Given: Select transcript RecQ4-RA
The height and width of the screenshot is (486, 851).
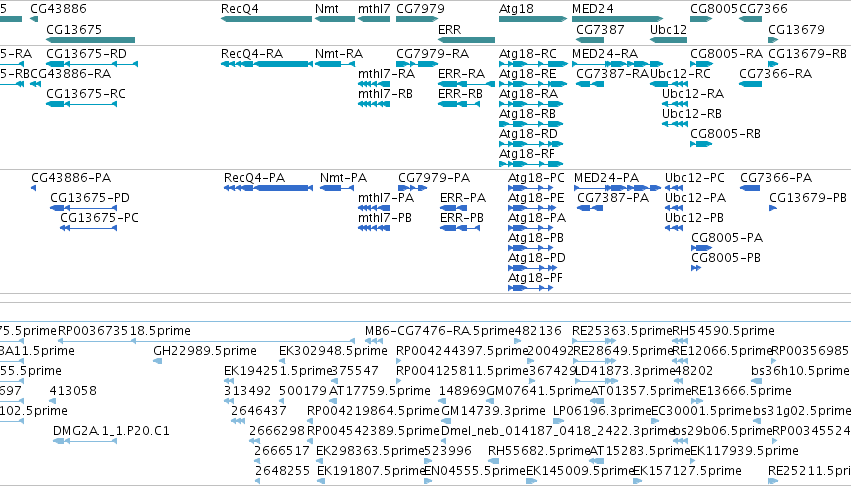Looking at the screenshot, I should click(x=266, y=64).
